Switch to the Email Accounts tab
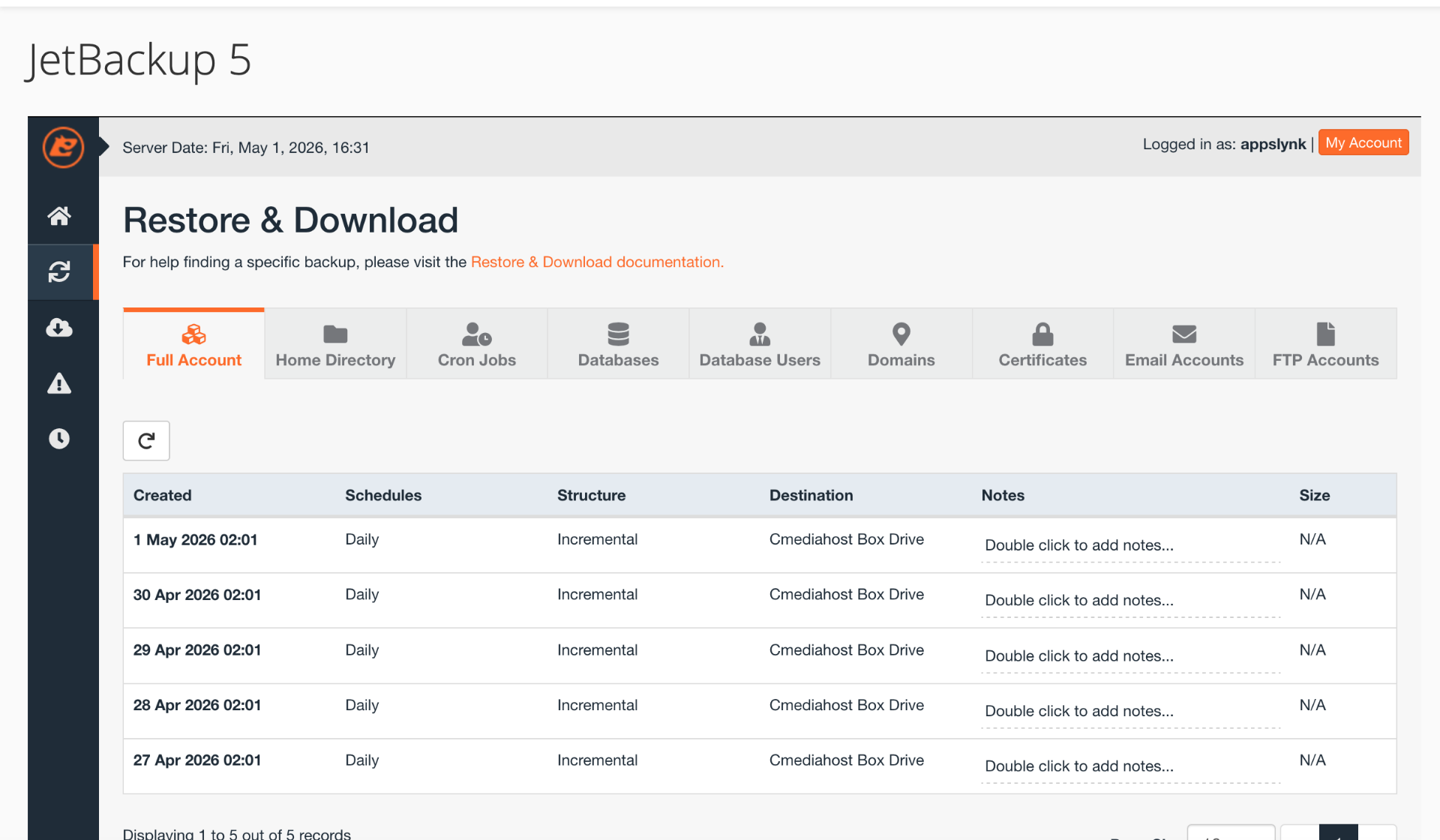This screenshot has width=1440, height=840. [x=1184, y=344]
